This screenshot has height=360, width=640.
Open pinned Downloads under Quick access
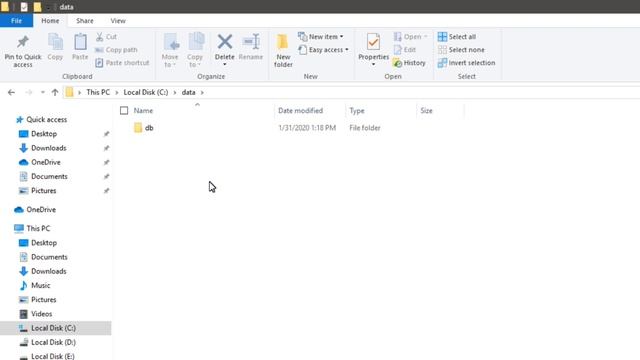pyautogui.click(x=49, y=148)
